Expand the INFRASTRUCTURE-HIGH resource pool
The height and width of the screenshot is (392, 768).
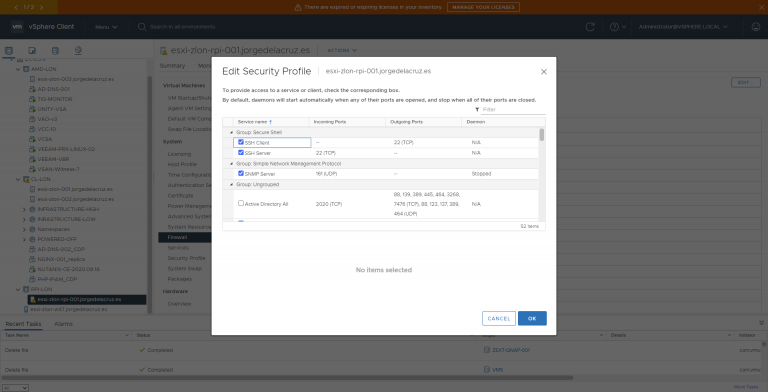tap(24, 209)
